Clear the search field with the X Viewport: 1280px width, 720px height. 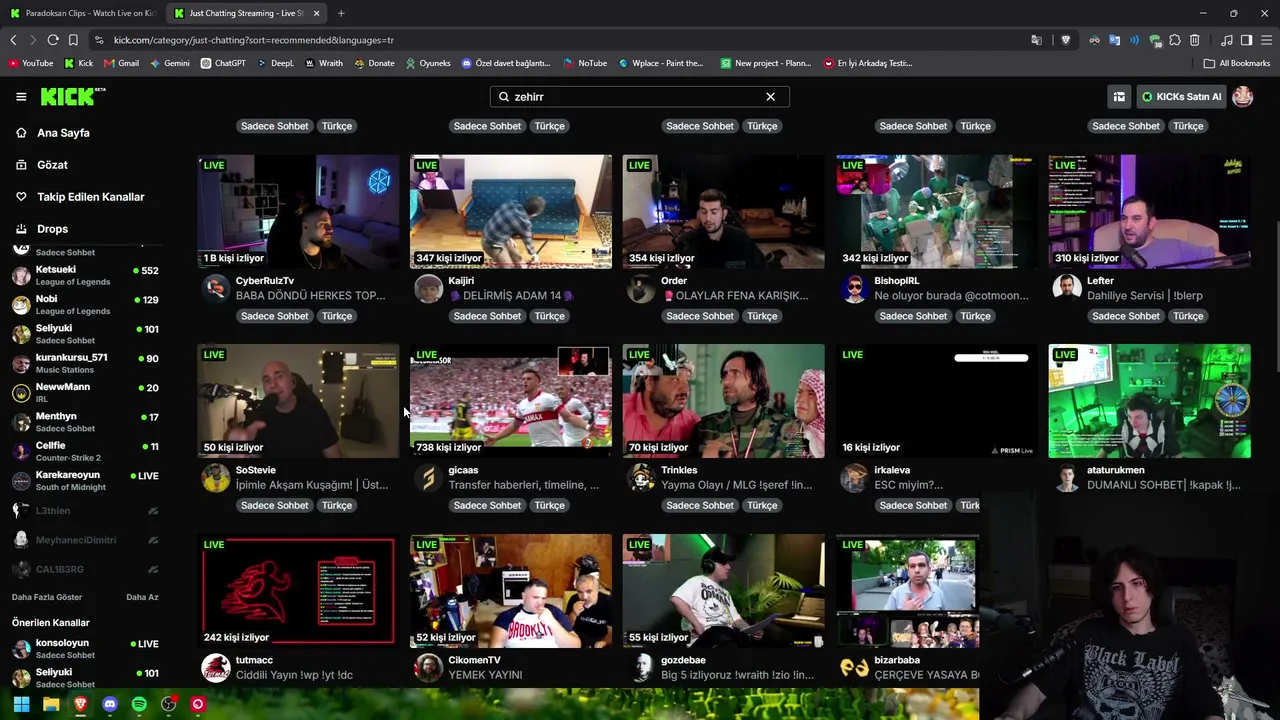pos(770,96)
